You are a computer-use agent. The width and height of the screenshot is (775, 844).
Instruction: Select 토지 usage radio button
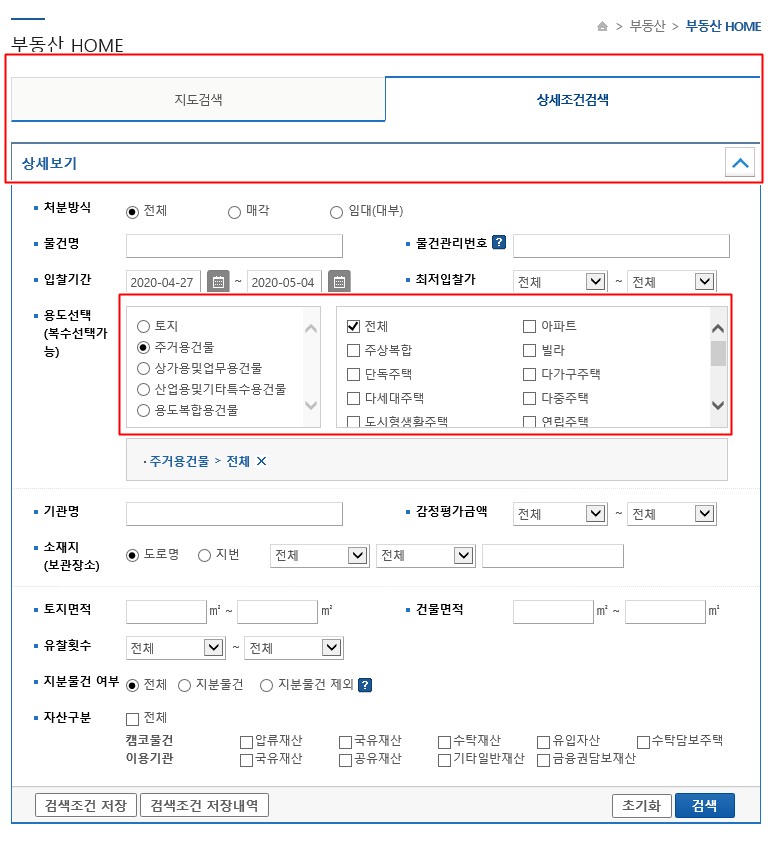(x=143, y=326)
